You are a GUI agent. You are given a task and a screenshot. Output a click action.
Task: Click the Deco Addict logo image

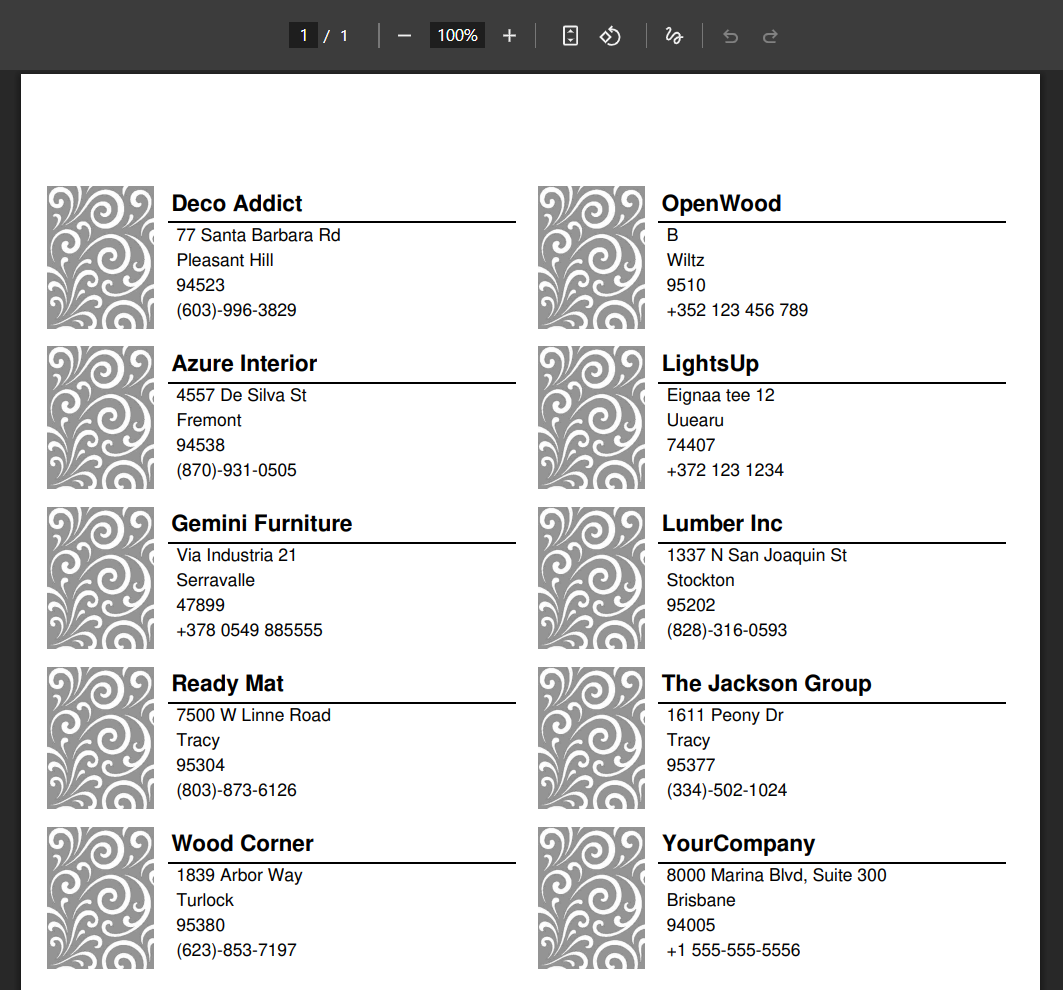[x=100, y=257]
